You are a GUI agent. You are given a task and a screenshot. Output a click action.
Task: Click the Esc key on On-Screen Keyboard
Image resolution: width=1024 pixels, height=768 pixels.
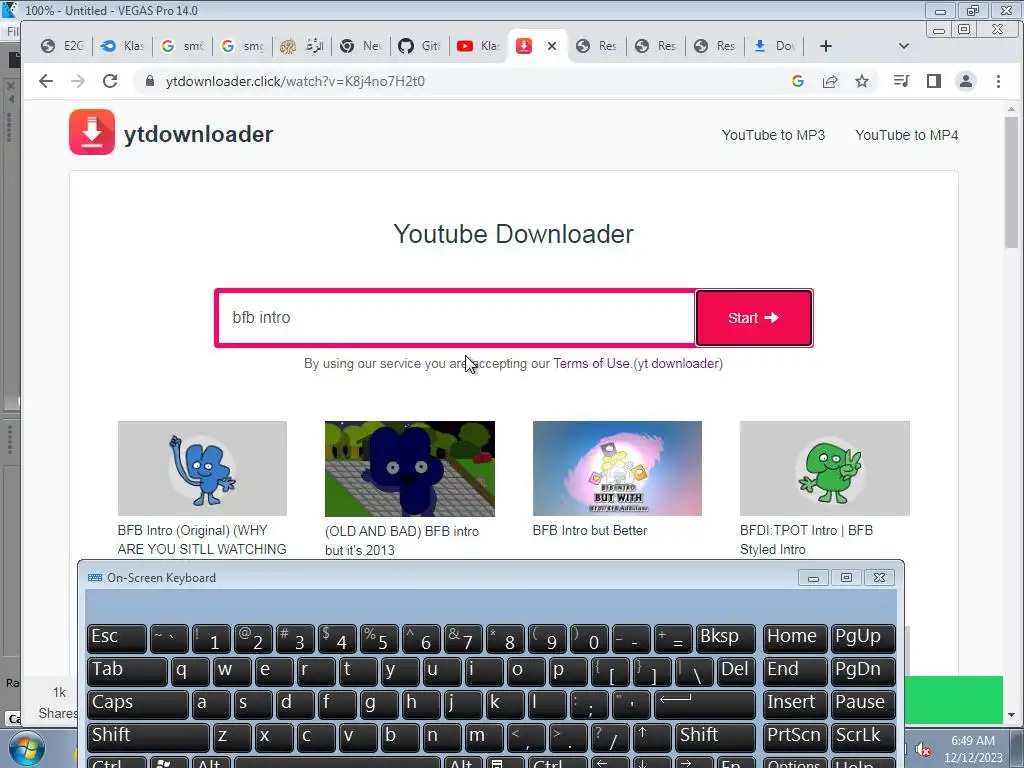tap(117, 638)
